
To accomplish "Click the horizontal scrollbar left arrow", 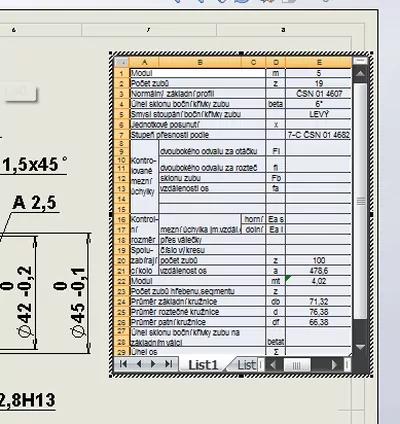I will coord(272,365).
